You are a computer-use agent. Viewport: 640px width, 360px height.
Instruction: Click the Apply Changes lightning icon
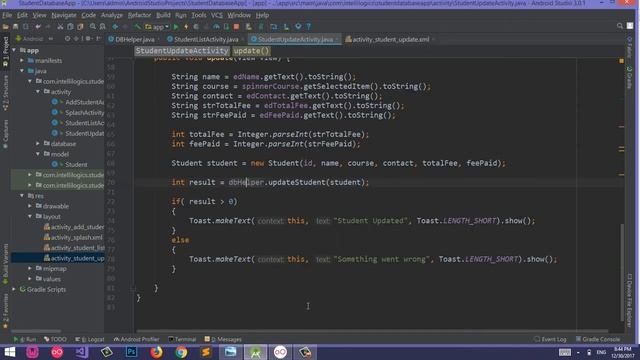pyautogui.click(x=186, y=27)
